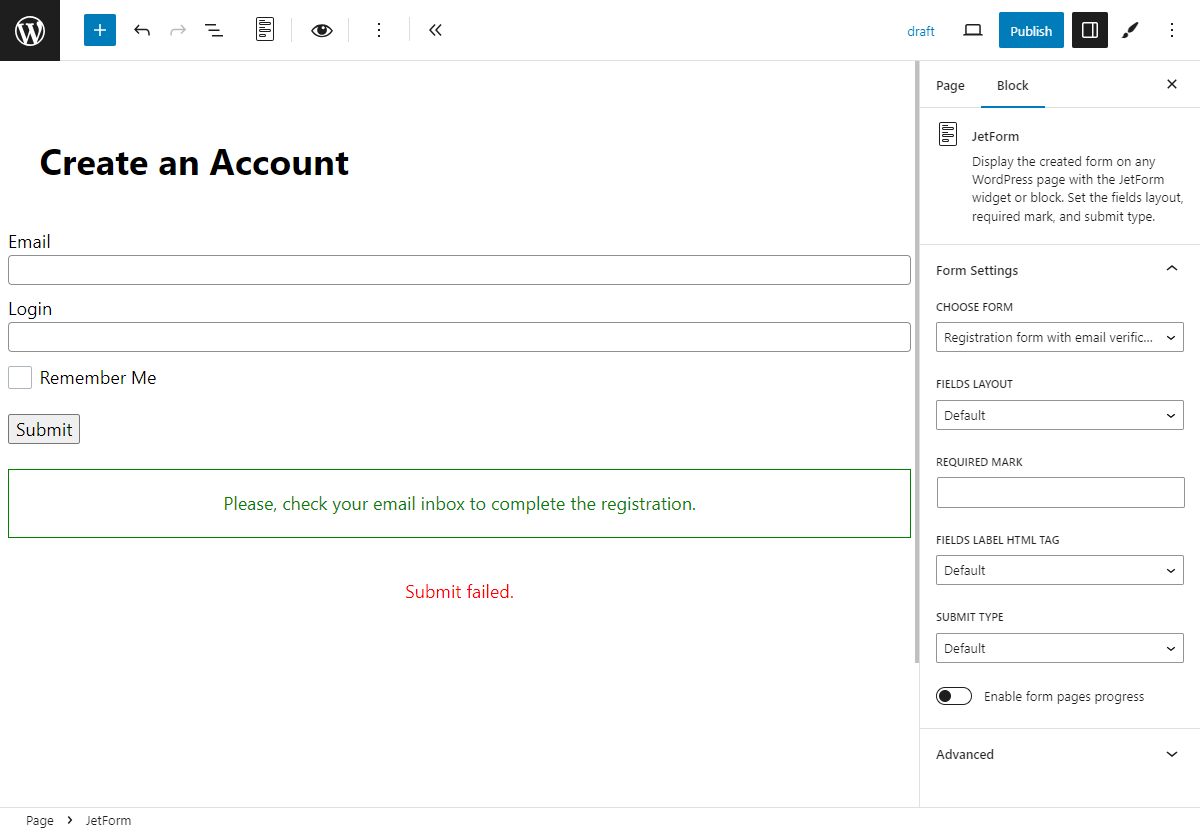
Task: Open the block inserter
Action: pyautogui.click(x=99, y=30)
